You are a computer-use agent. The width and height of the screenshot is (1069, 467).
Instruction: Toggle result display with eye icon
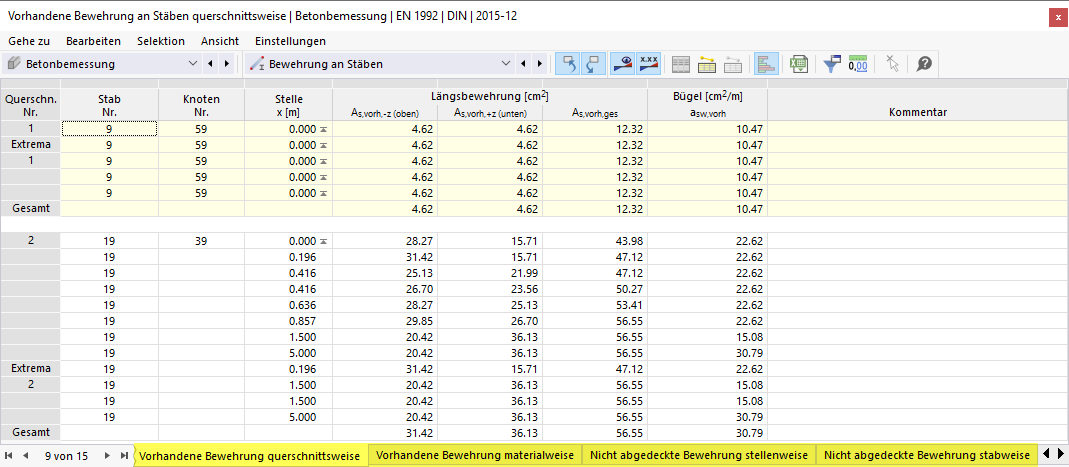point(622,64)
